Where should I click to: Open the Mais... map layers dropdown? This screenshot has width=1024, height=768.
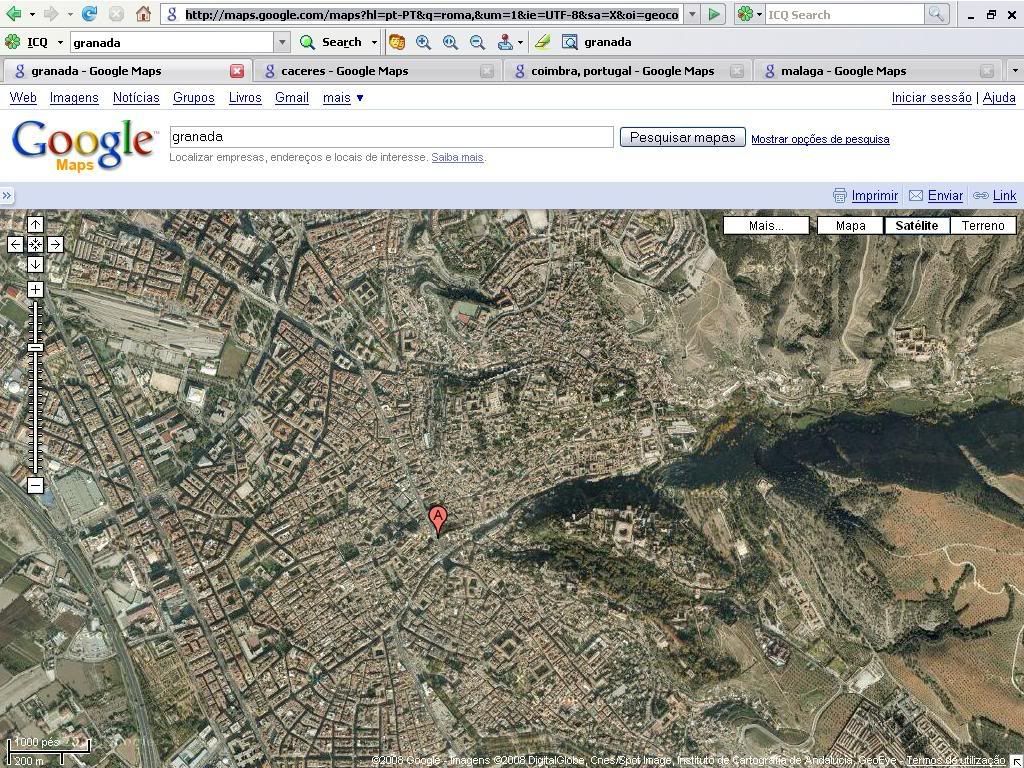766,226
